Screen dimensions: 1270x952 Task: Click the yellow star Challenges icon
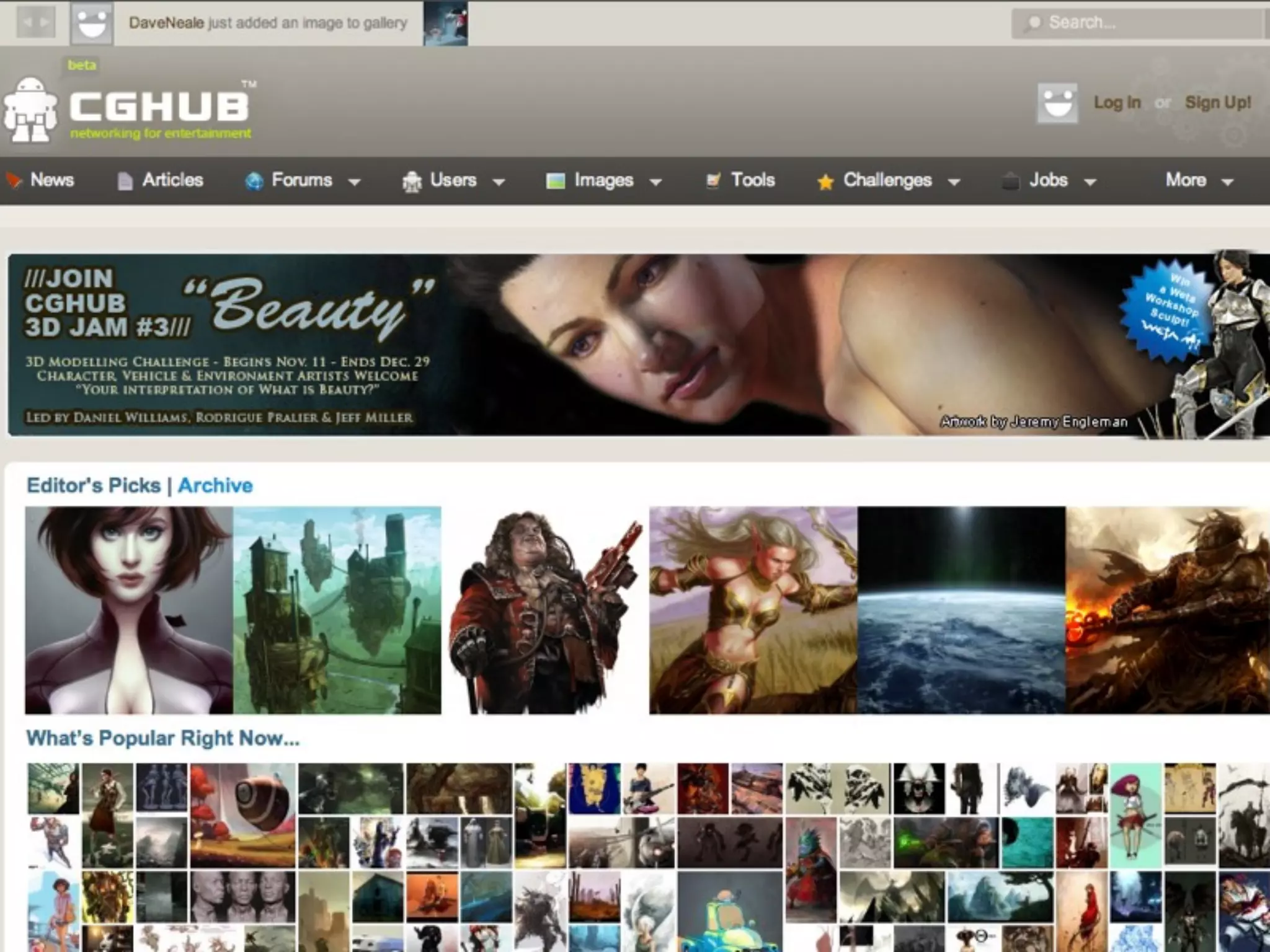tap(825, 182)
